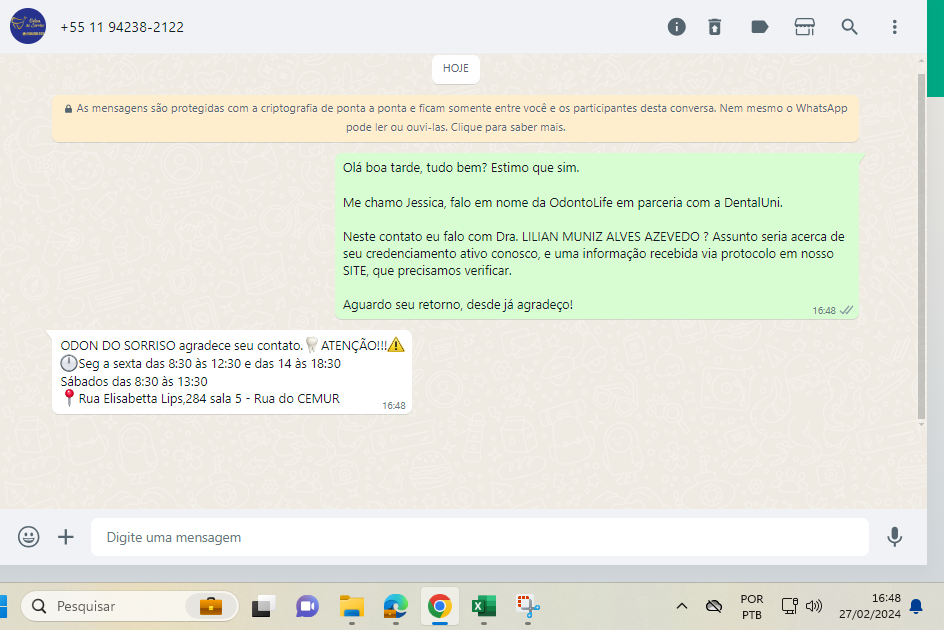The width and height of the screenshot is (944, 630).
Task: Open the clock showing 16:48 27/02/2024
Action: pyautogui.click(x=869, y=606)
